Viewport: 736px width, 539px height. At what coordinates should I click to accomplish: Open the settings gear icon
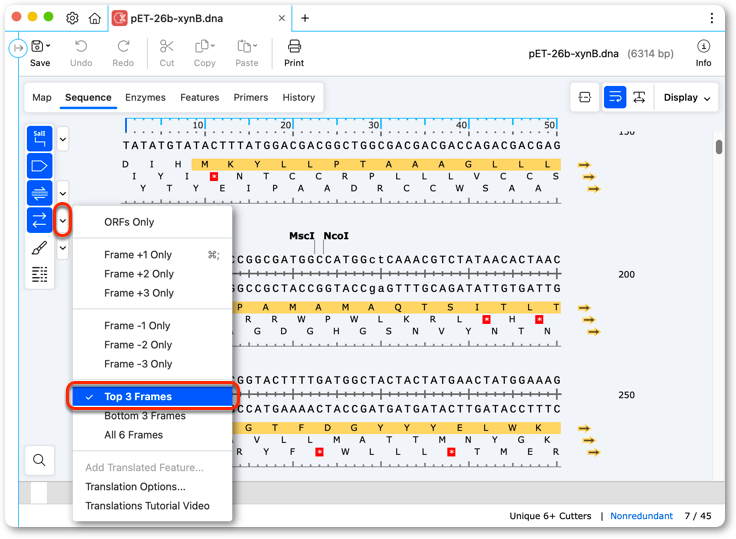72,18
